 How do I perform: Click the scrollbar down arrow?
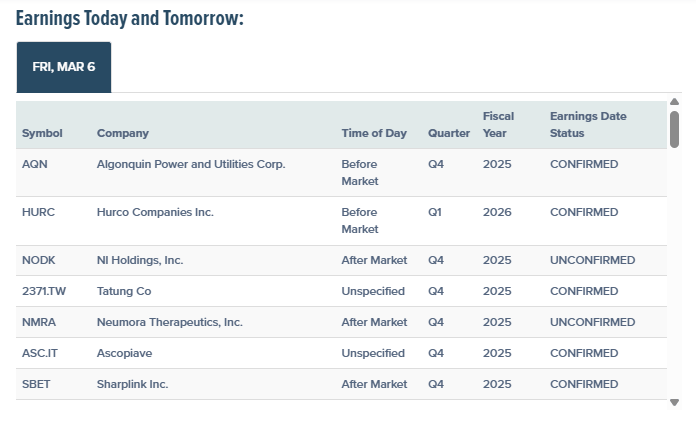tap(675, 402)
